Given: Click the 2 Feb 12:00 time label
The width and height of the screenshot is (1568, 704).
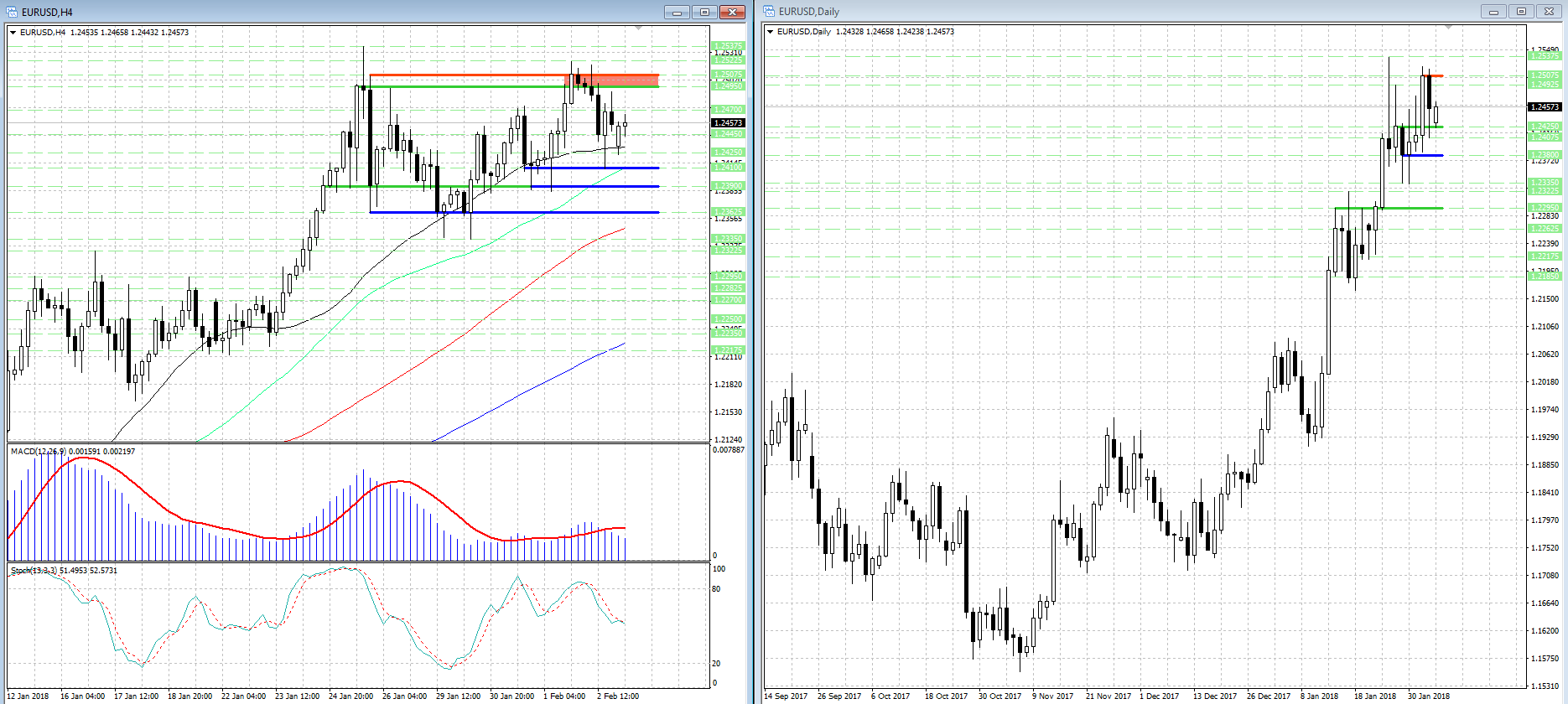Looking at the screenshot, I should click(x=618, y=696).
